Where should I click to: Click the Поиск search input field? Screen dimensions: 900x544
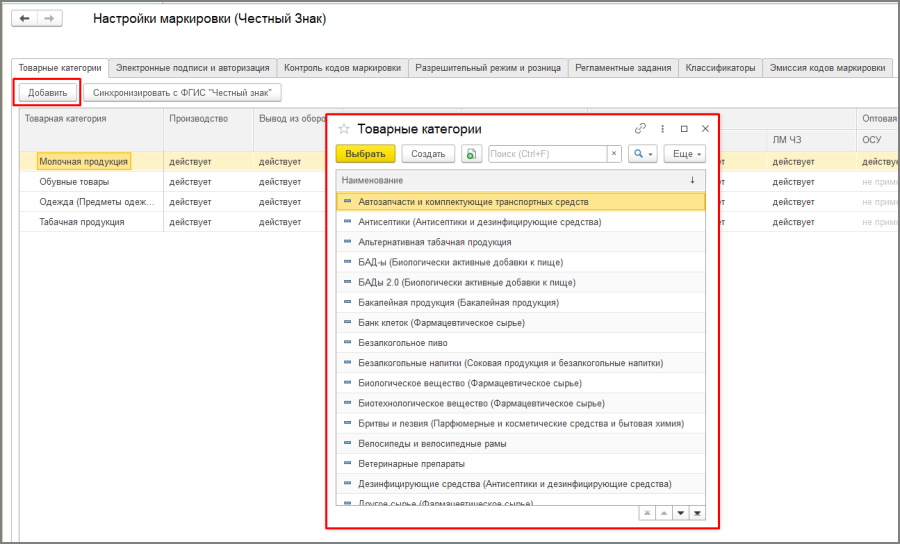[548, 154]
